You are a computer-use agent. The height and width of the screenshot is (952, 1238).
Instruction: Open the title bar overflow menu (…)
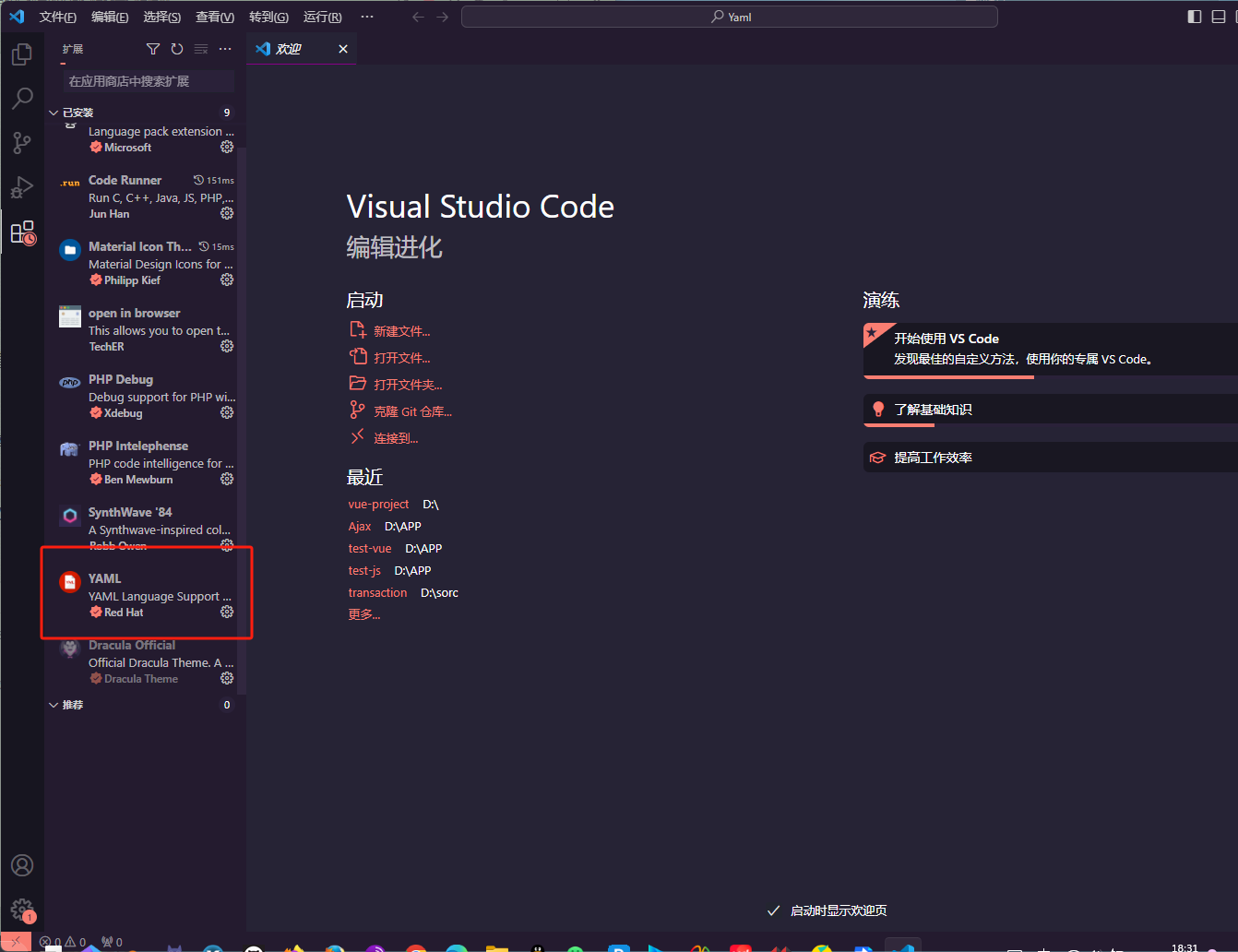click(367, 17)
